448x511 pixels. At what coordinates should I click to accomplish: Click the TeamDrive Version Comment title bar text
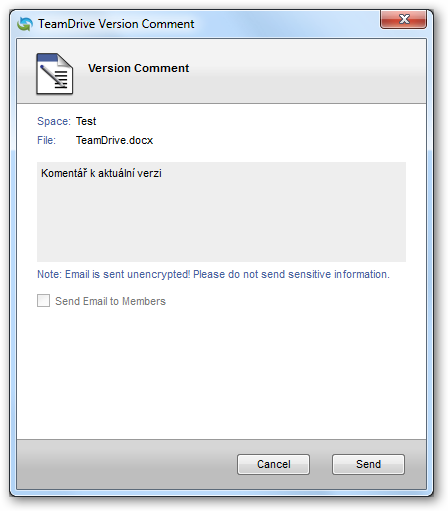click(116, 24)
